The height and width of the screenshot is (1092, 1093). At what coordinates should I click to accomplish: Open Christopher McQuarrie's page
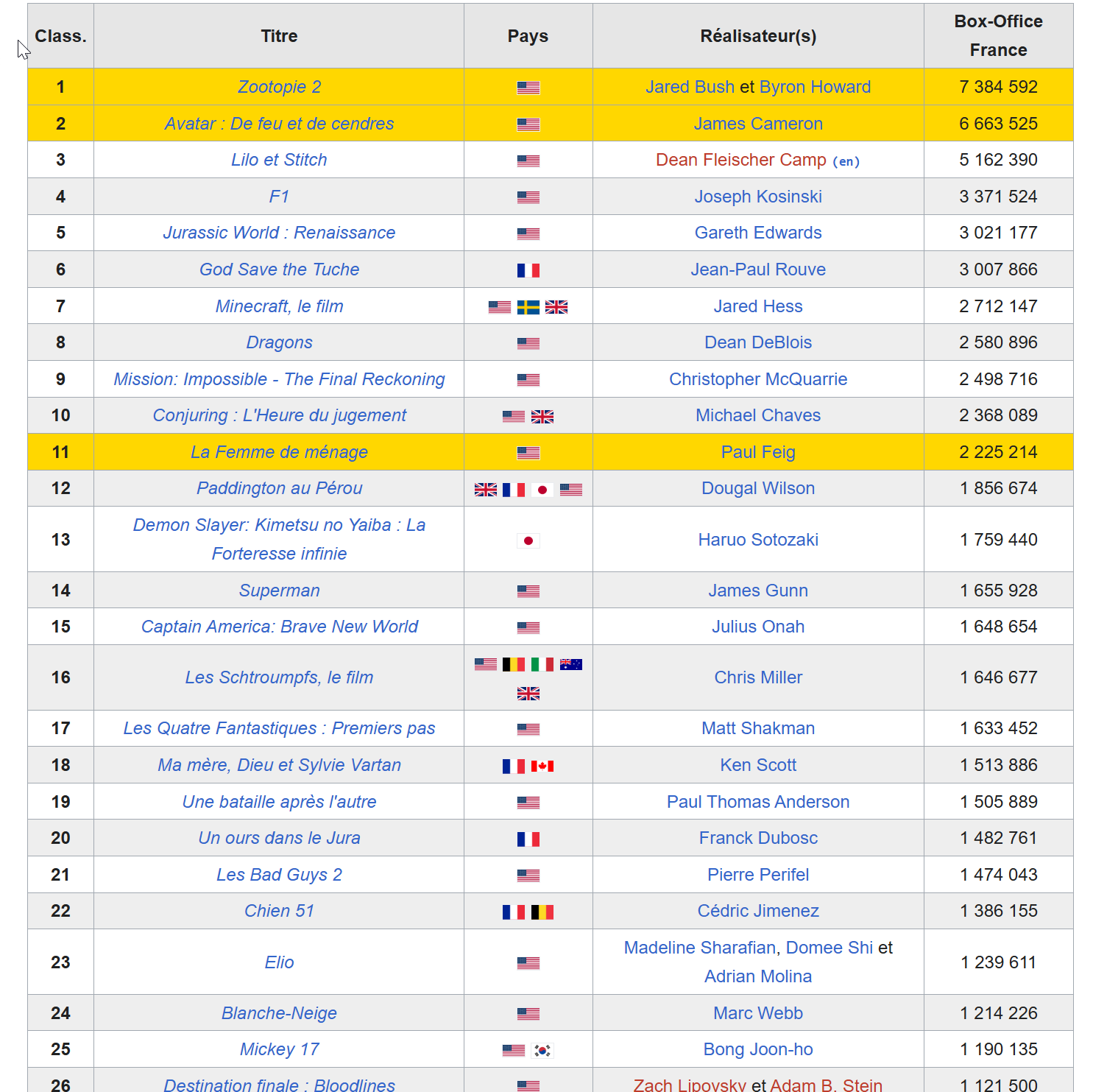[758, 379]
